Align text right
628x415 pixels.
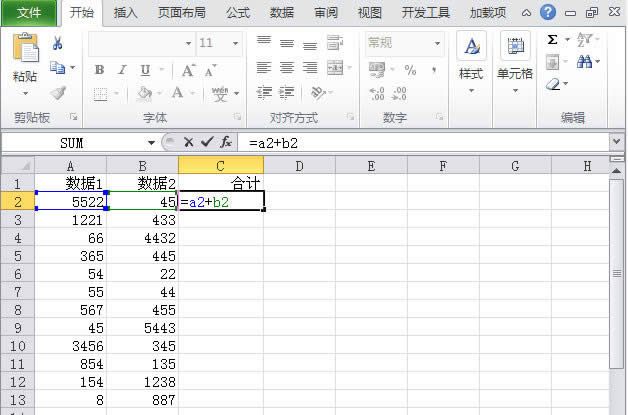[x=310, y=68]
